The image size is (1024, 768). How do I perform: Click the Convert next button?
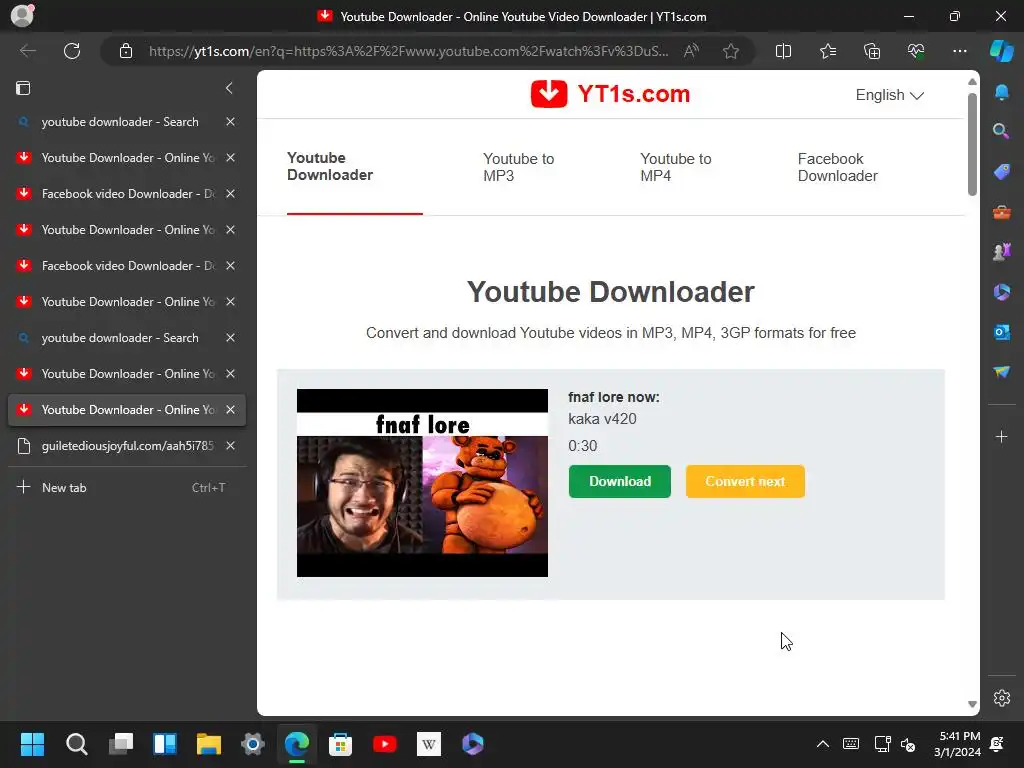pyautogui.click(x=745, y=481)
